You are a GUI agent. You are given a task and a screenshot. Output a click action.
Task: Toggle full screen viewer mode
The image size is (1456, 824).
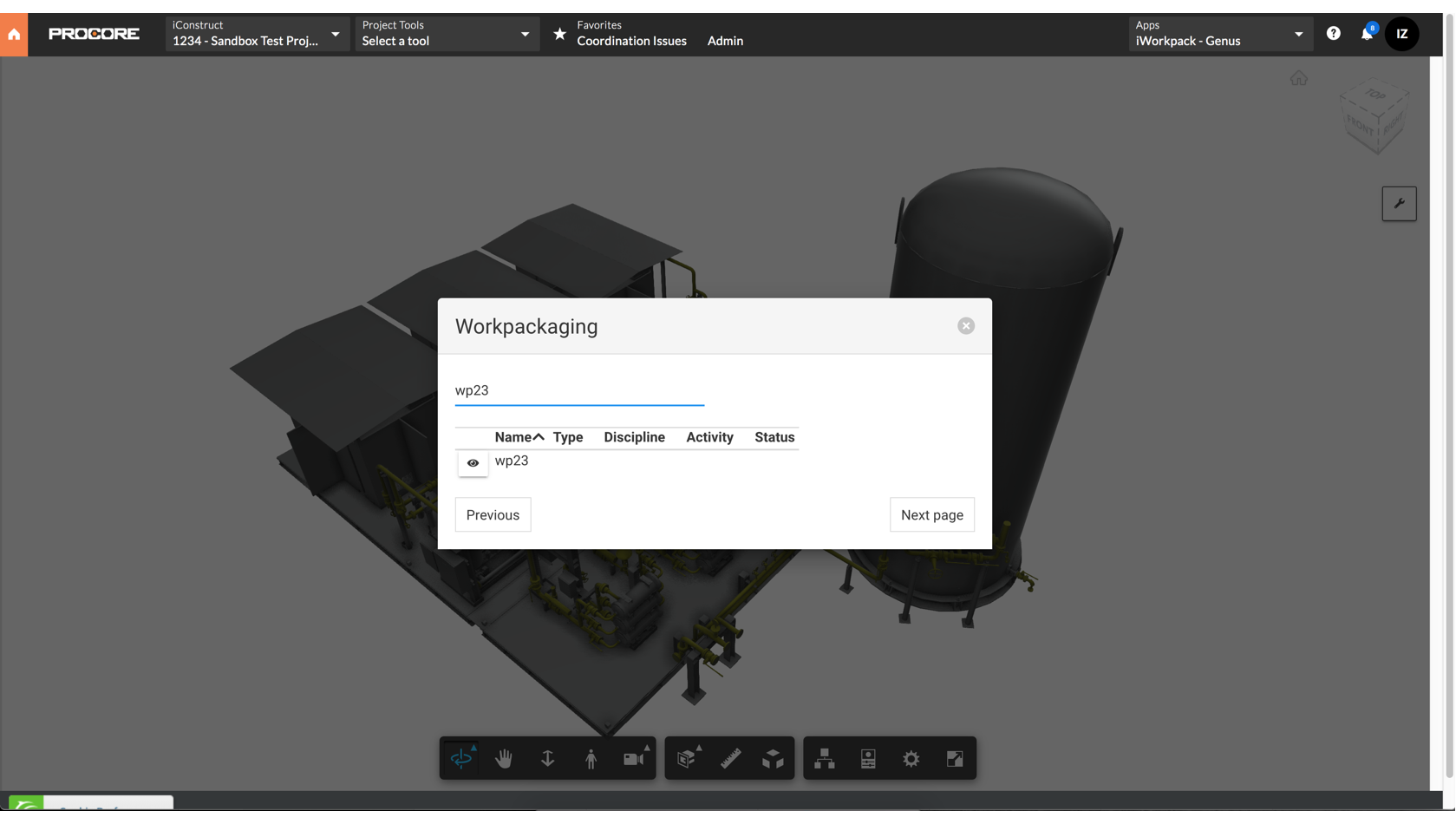point(954,758)
